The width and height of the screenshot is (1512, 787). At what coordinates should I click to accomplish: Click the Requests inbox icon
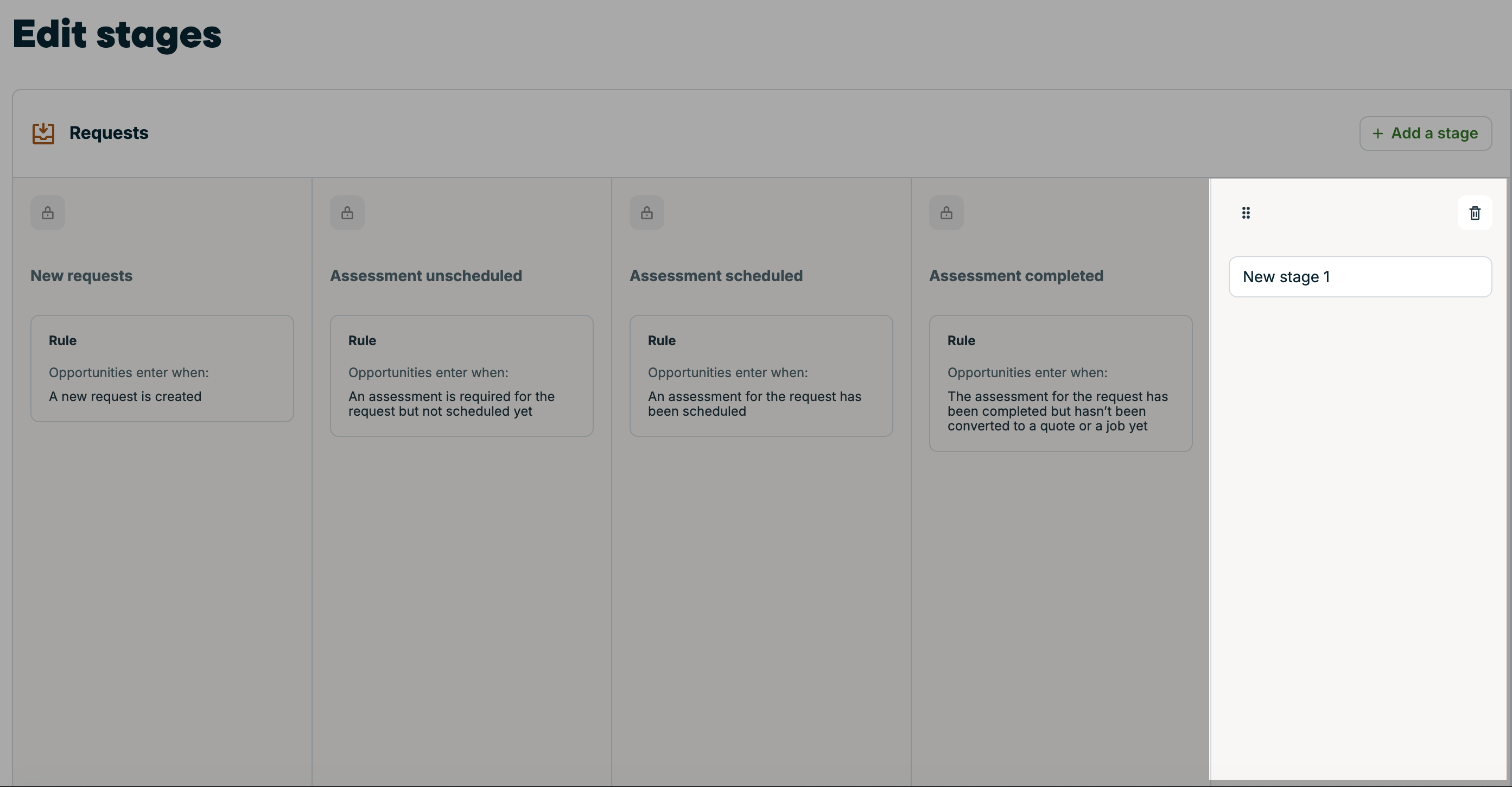pos(43,133)
